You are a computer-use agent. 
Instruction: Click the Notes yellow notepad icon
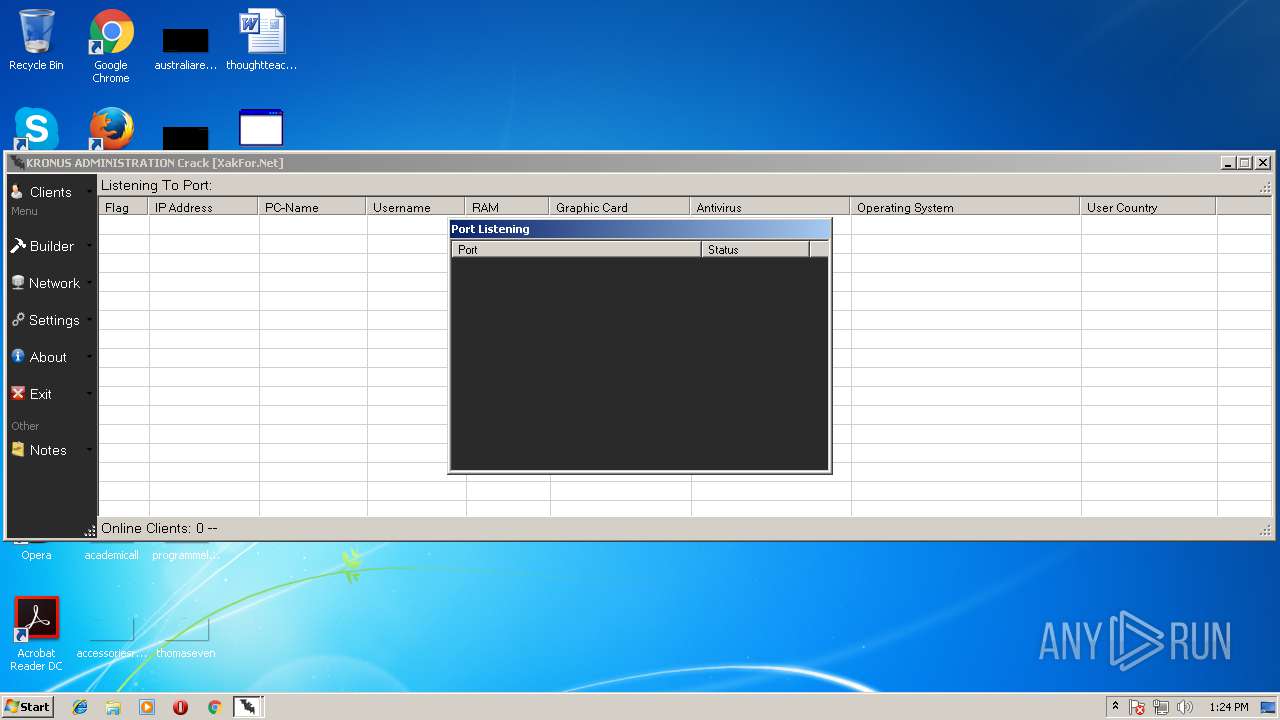pos(17,449)
